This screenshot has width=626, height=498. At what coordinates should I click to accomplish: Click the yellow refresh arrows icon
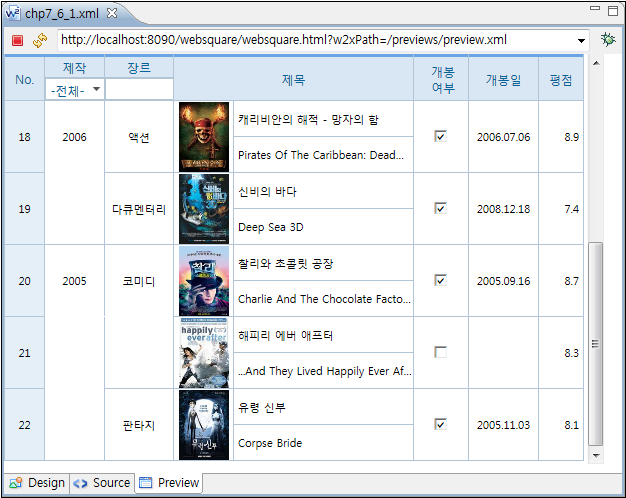click(40, 40)
